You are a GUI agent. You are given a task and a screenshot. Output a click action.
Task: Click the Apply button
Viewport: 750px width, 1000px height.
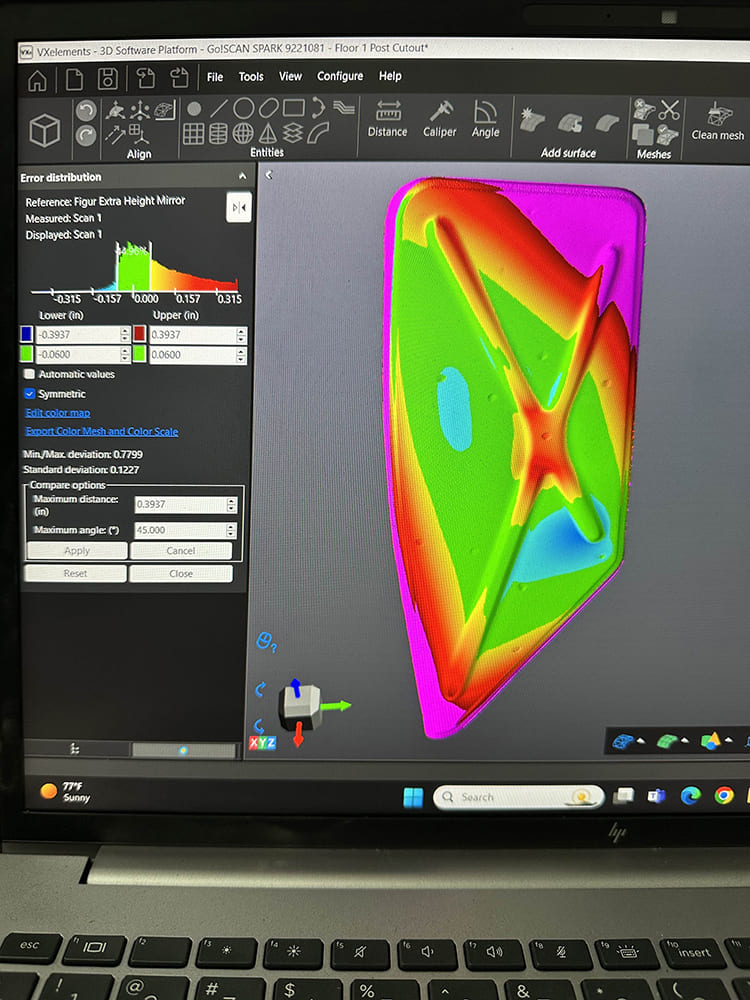coord(77,551)
